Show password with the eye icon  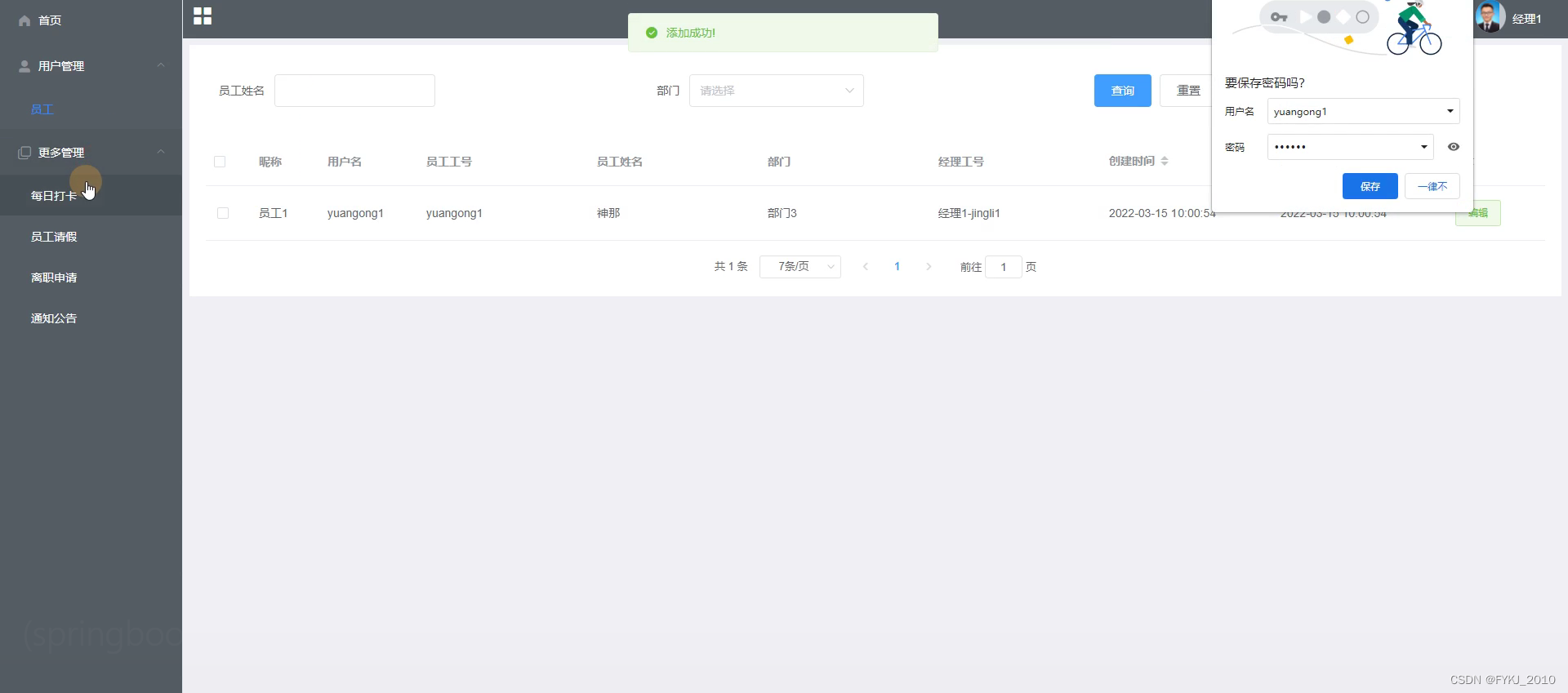point(1454,147)
